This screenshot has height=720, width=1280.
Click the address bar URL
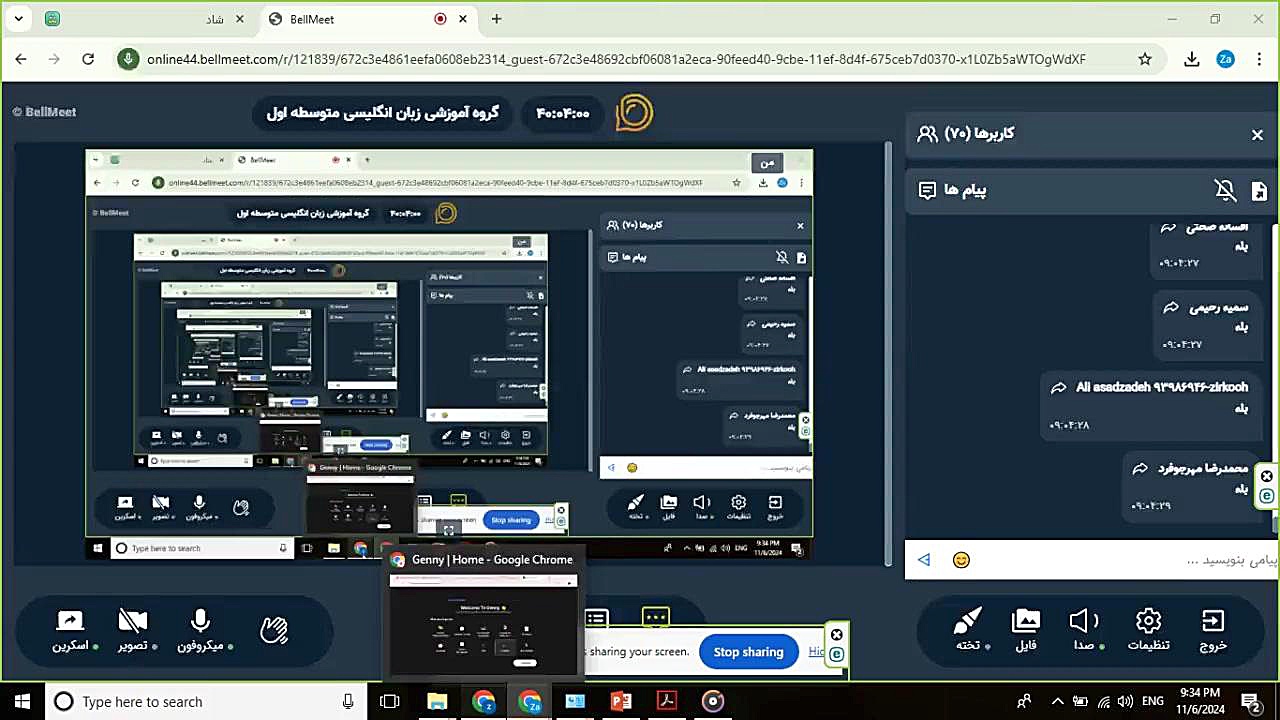[616, 60]
